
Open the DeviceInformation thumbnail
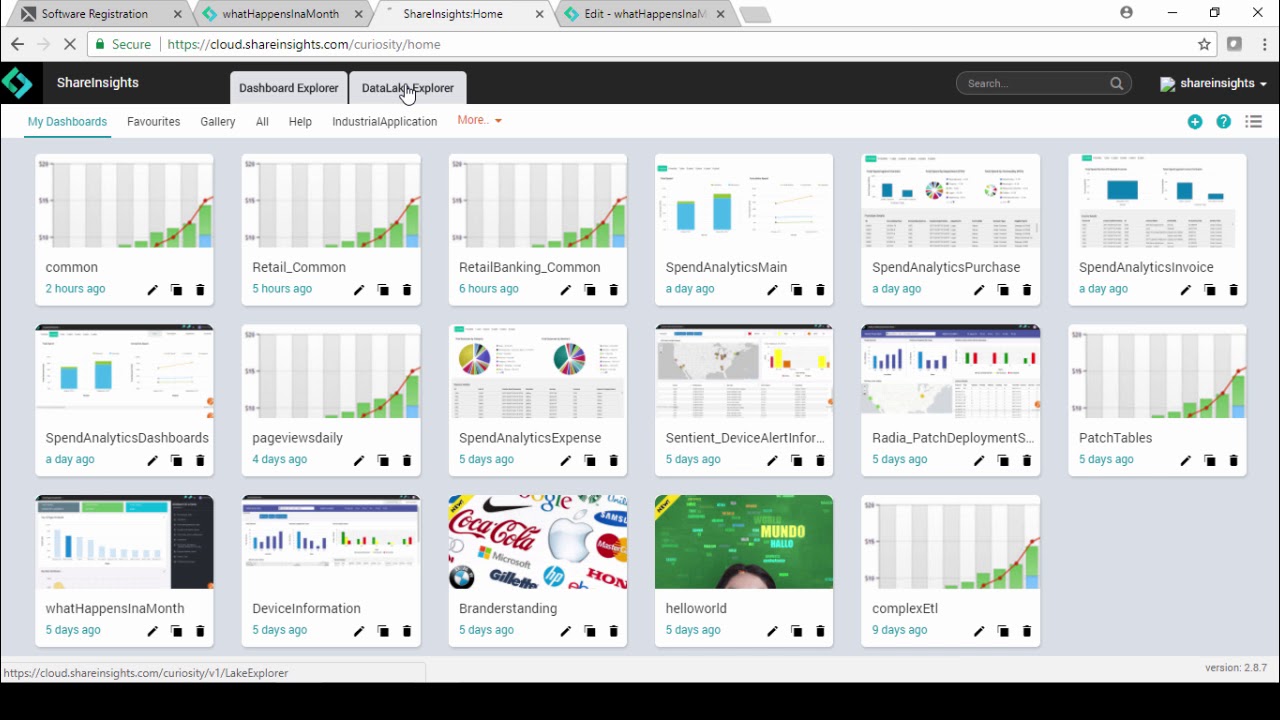(x=331, y=542)
